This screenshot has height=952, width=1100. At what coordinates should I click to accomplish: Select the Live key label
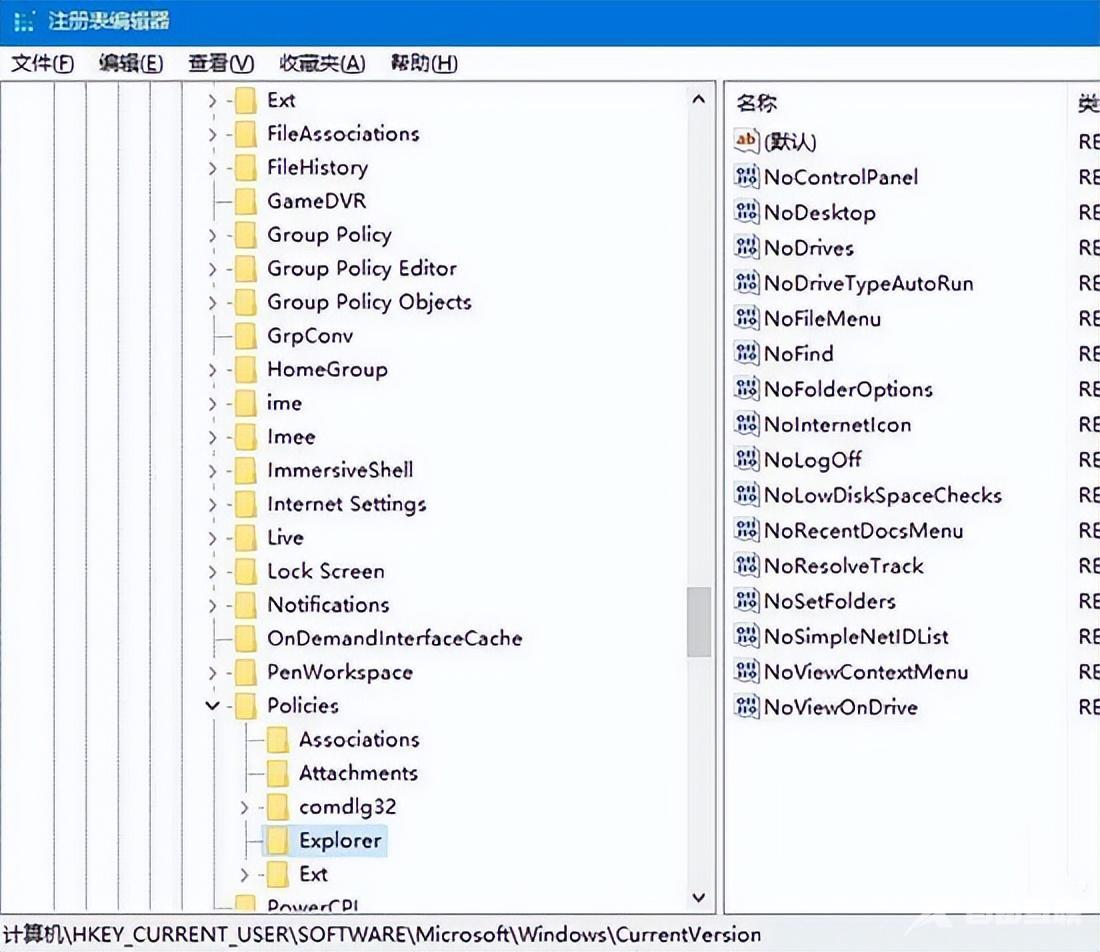(x=285, y=537)
